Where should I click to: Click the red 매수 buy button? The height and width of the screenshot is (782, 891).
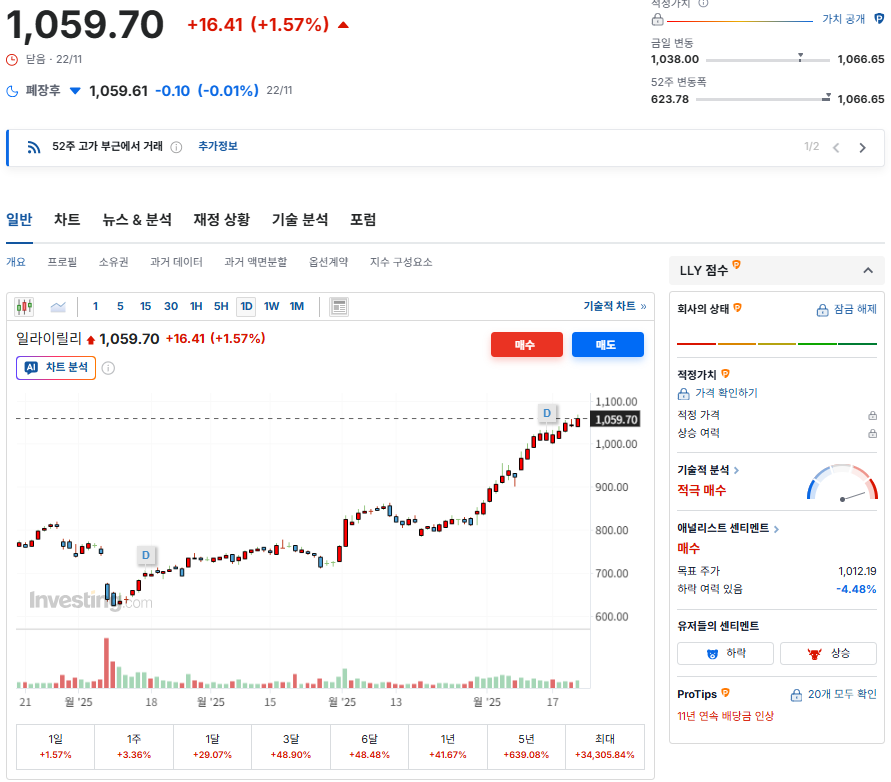pyautogui.click(x=527, y=345)
